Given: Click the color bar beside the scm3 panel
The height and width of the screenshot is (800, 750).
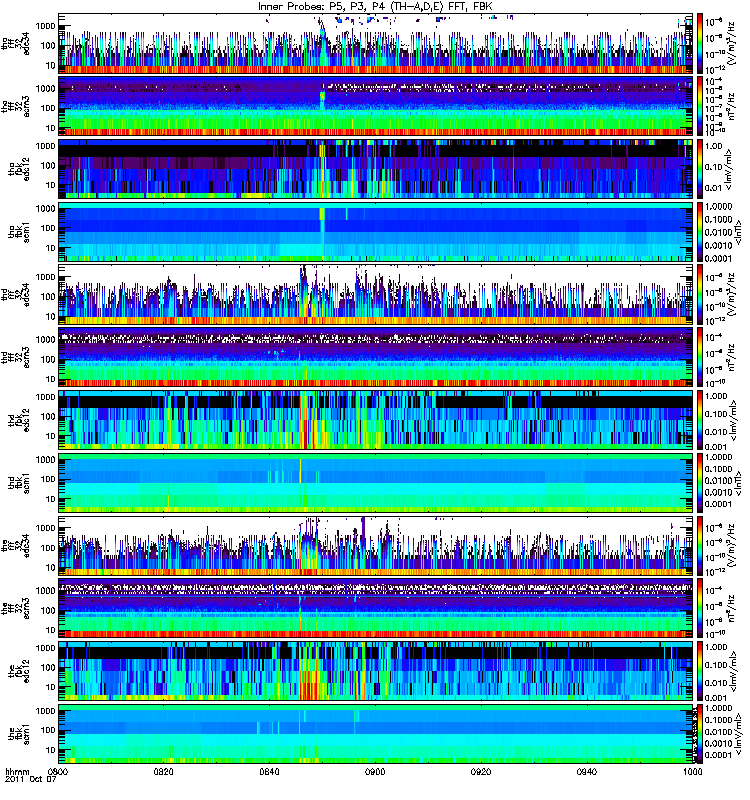Looking at the screenshot, I should pyautogui.click(x=699, y=608).
